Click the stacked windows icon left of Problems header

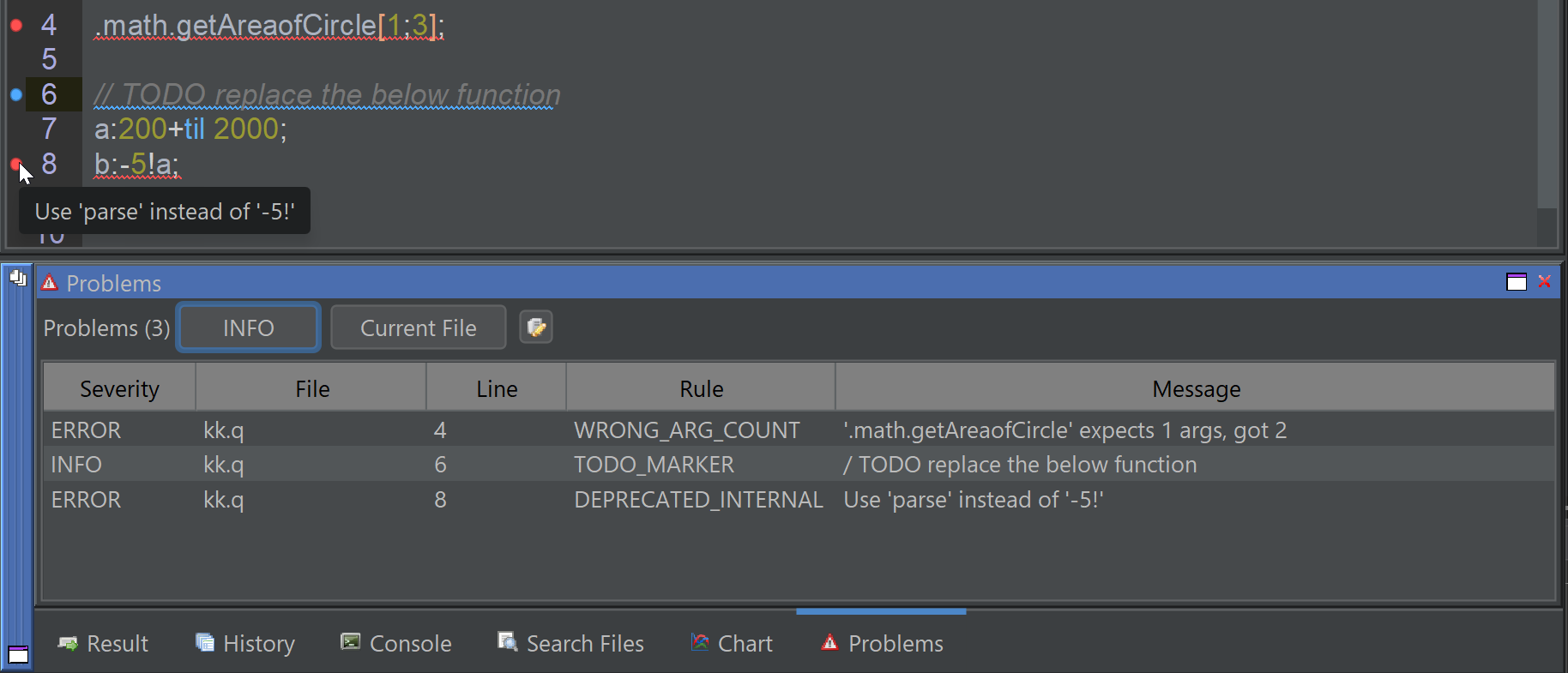[x=18, y=278]
